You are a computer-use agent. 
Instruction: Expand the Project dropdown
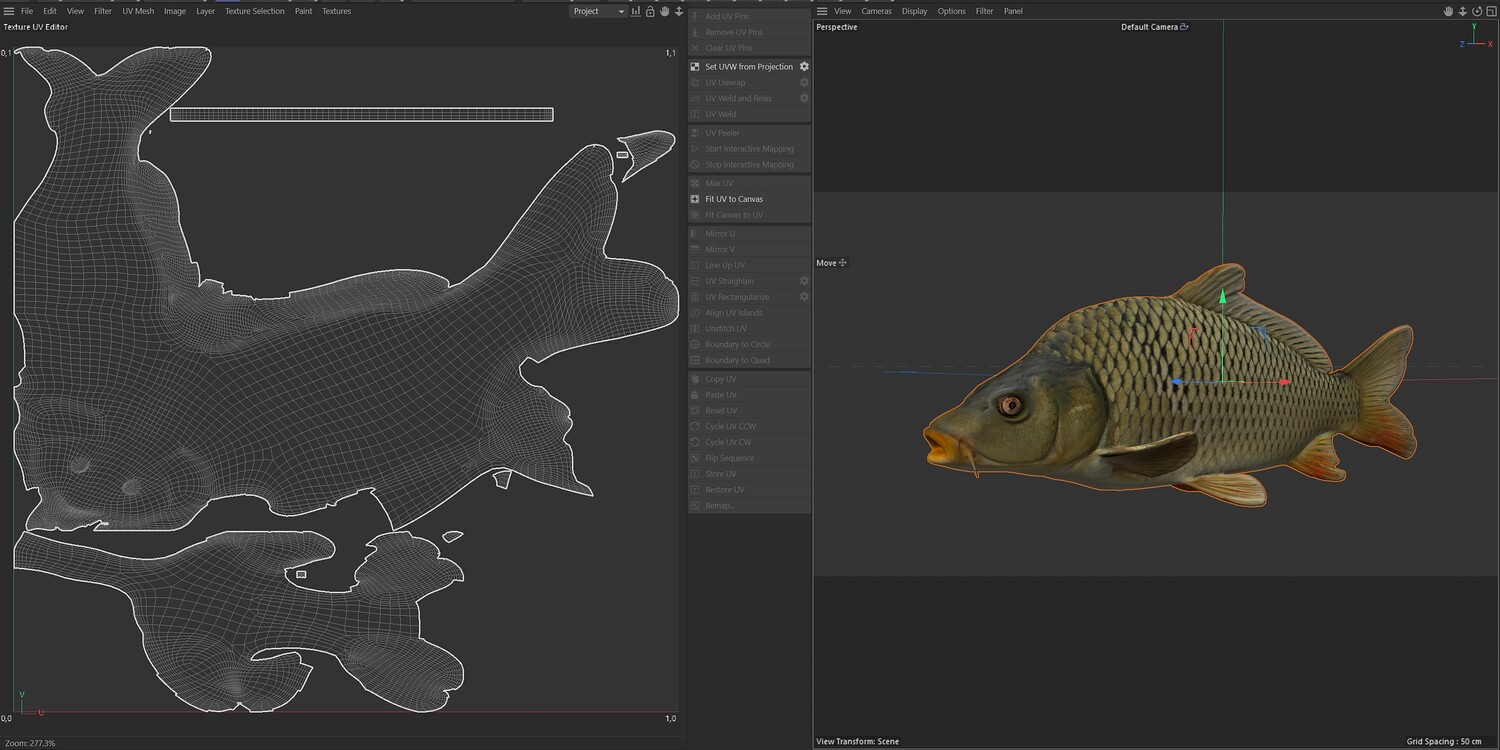[x=598, y=11]
